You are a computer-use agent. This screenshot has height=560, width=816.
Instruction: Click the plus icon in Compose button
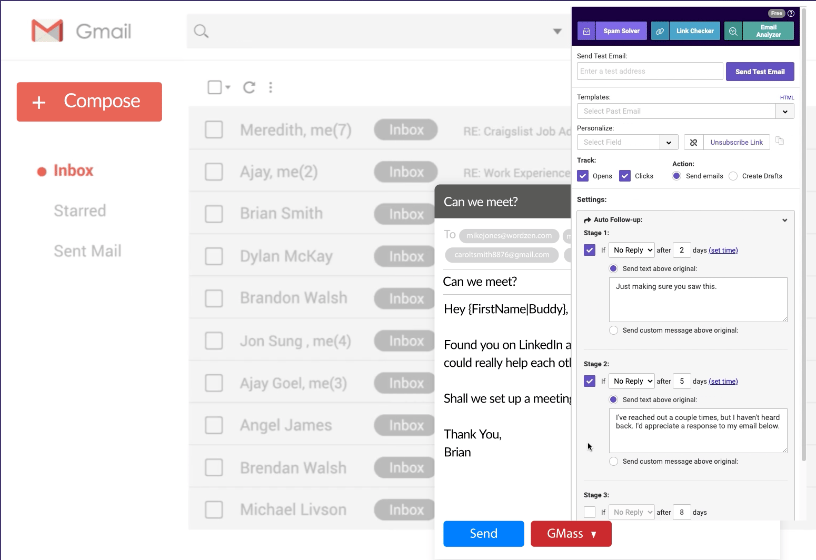39,102
